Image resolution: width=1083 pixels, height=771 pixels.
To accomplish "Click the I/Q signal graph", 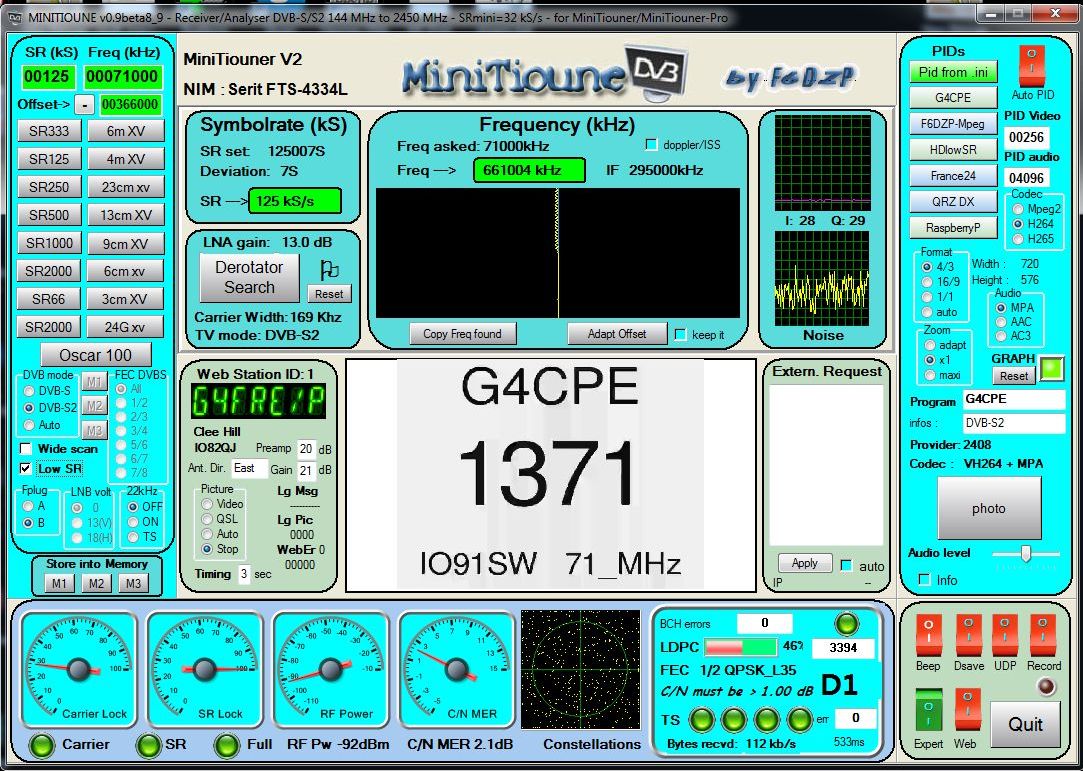I will tap(822, 163).
